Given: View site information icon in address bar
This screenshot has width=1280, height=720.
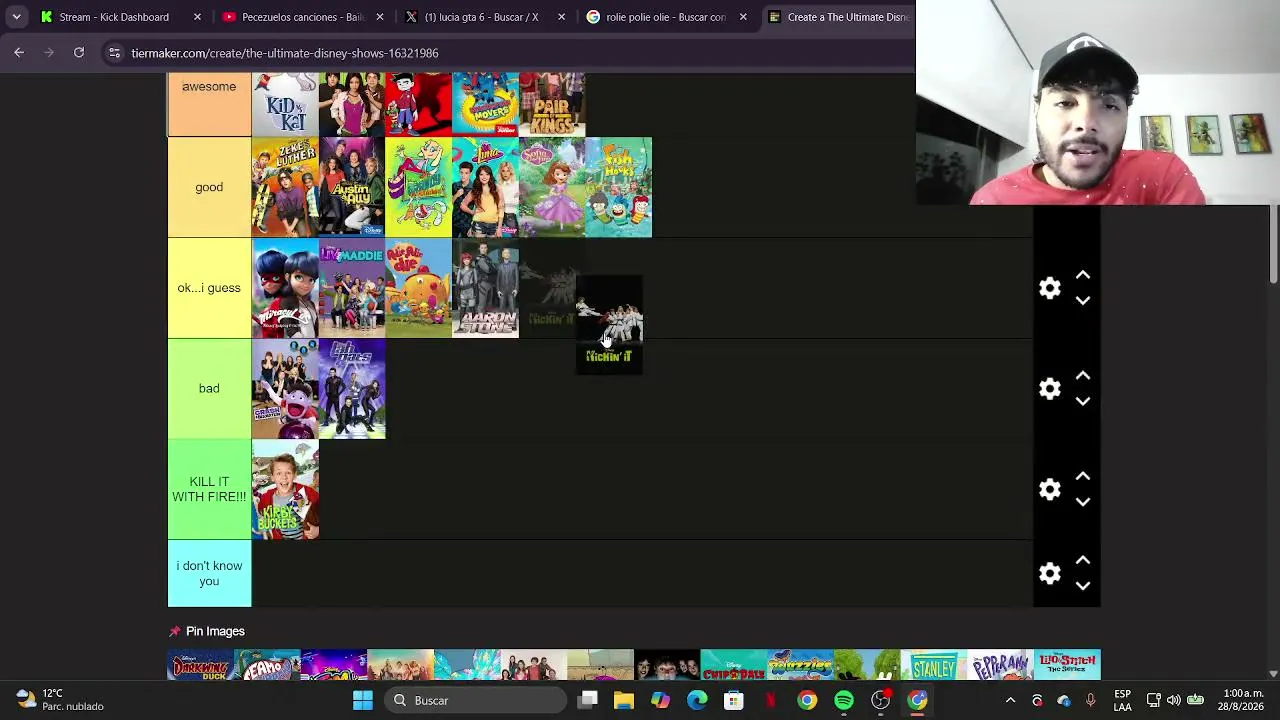Looking at the screenshot, I should click(x=114, y=53).
